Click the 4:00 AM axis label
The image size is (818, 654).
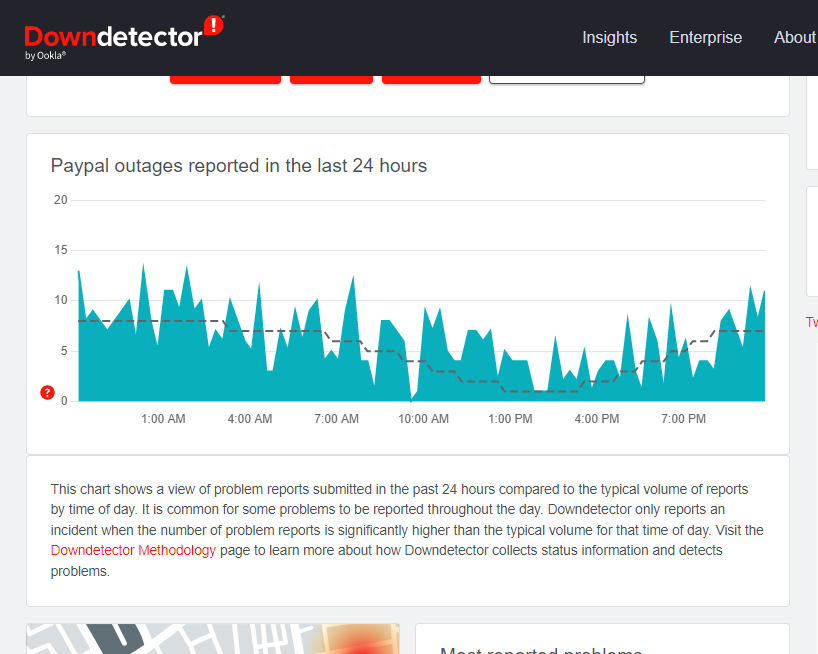250,419
